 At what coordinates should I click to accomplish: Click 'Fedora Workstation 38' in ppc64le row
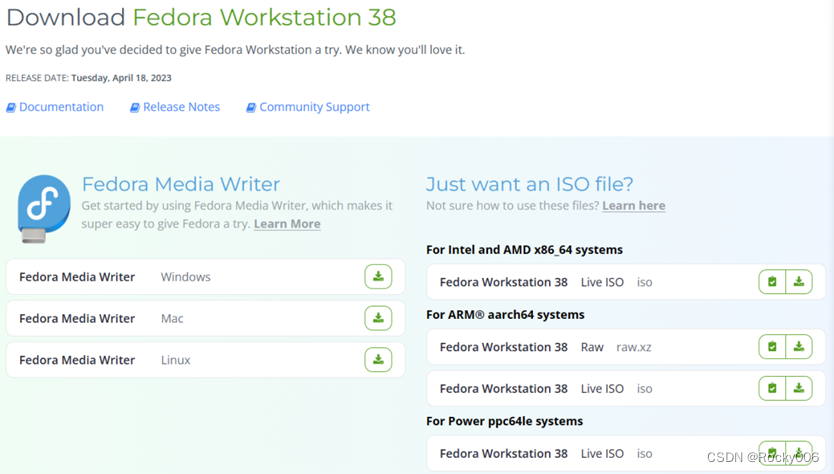[x=503, y=454]
